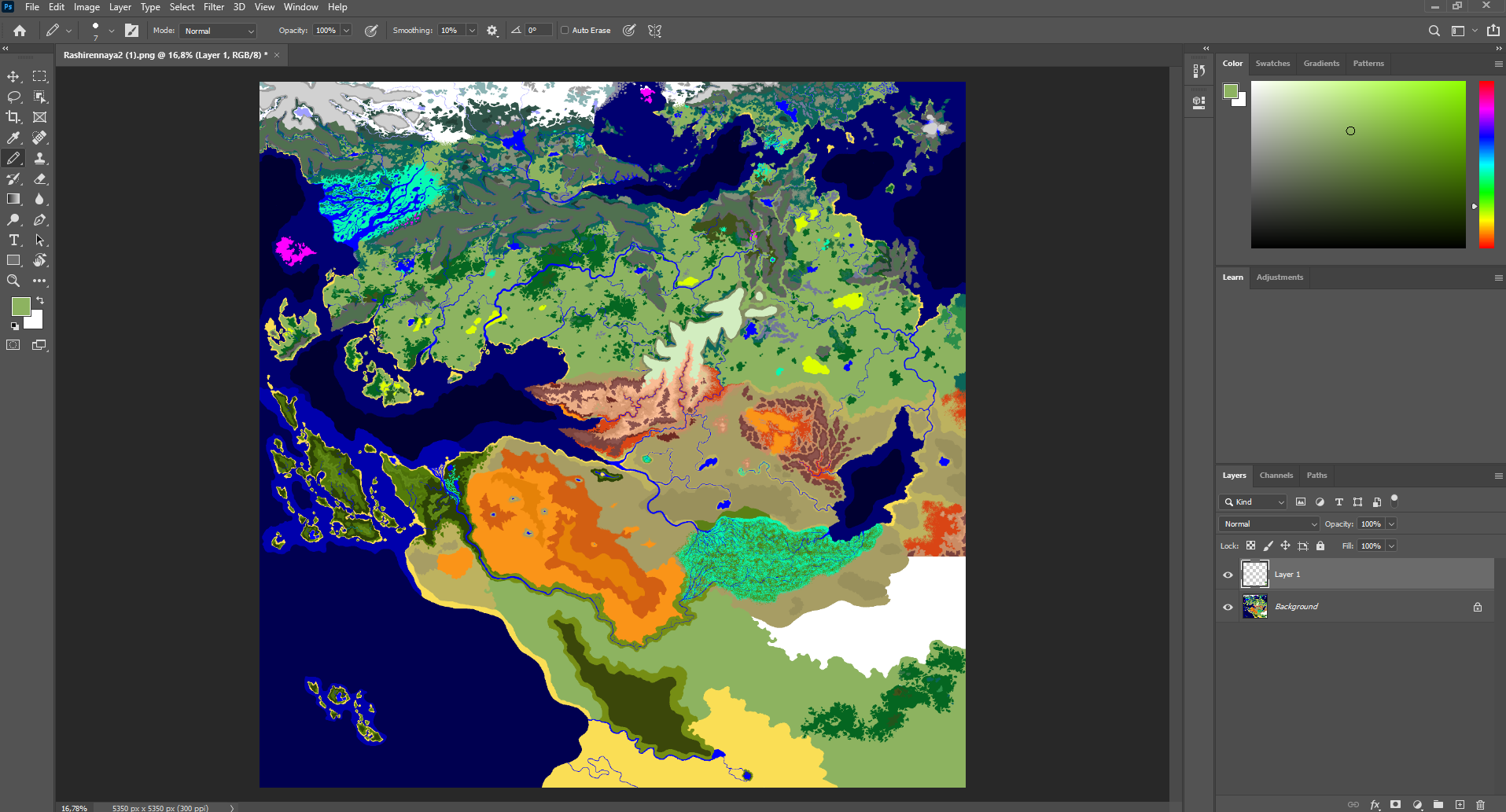Click the foreground green color swatch

point(20,306)
